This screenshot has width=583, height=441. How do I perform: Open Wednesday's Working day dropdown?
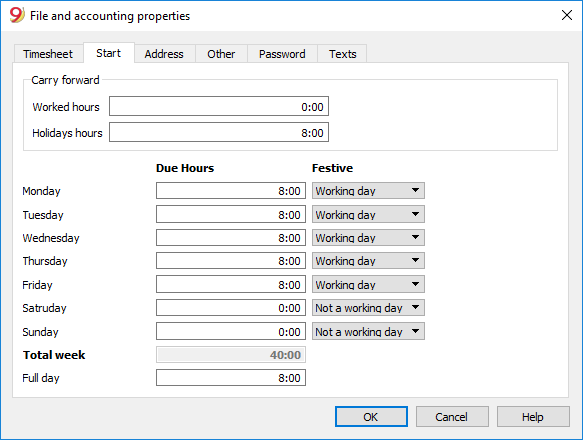[368, 238]
